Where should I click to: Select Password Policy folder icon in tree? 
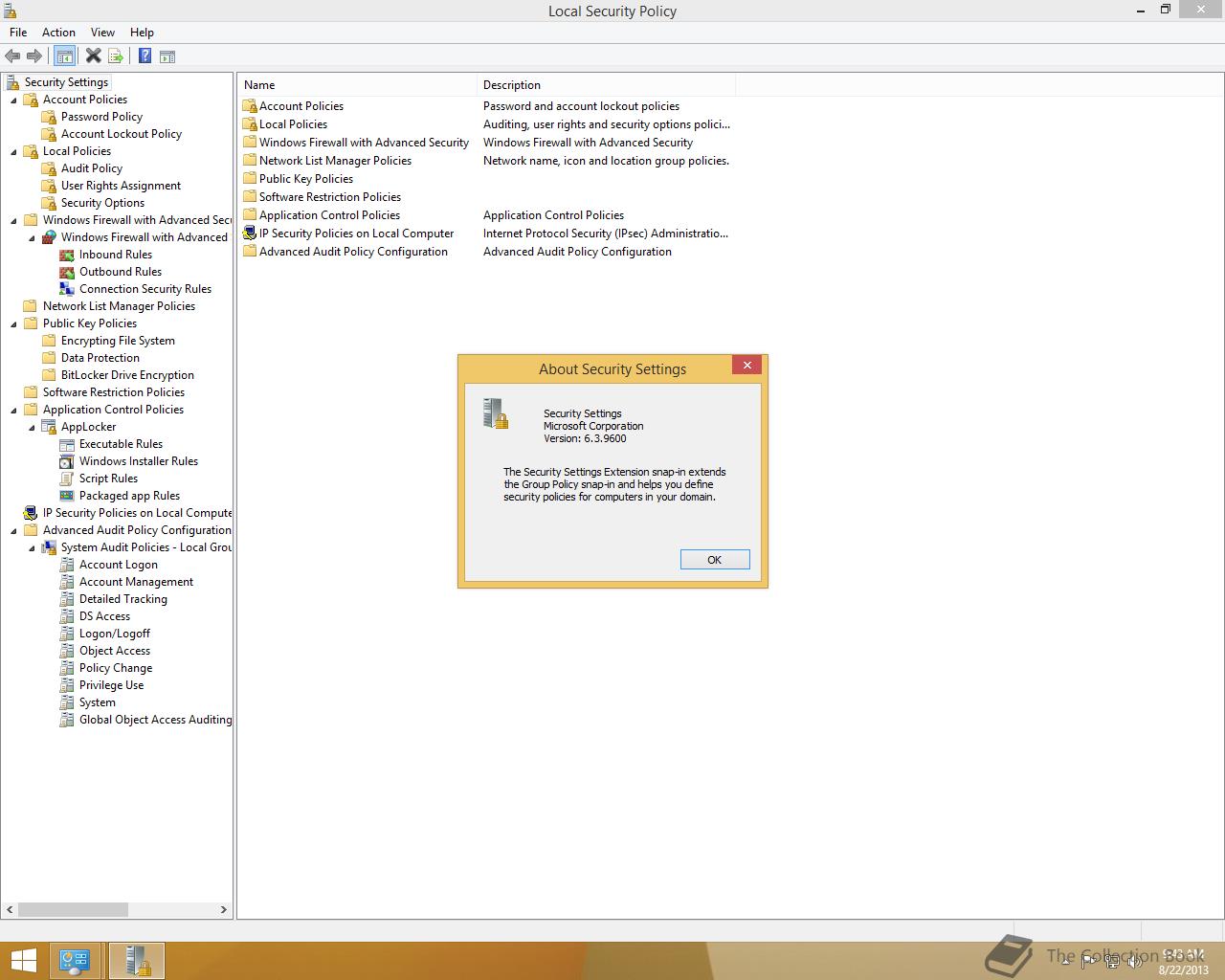pyautogui.click(x=49, y=117)
